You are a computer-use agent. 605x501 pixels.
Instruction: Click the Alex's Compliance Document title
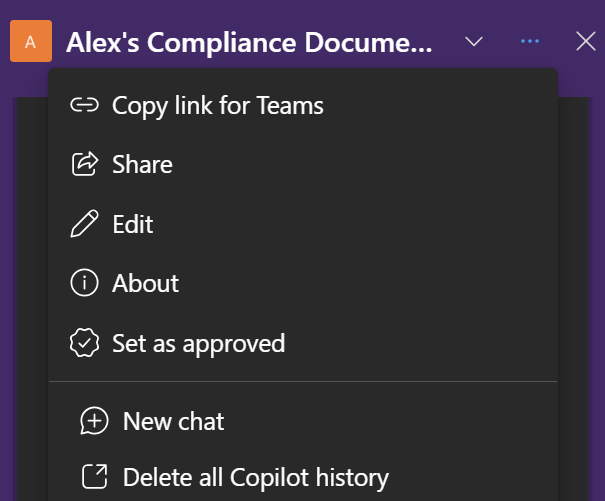pos(250,43)
